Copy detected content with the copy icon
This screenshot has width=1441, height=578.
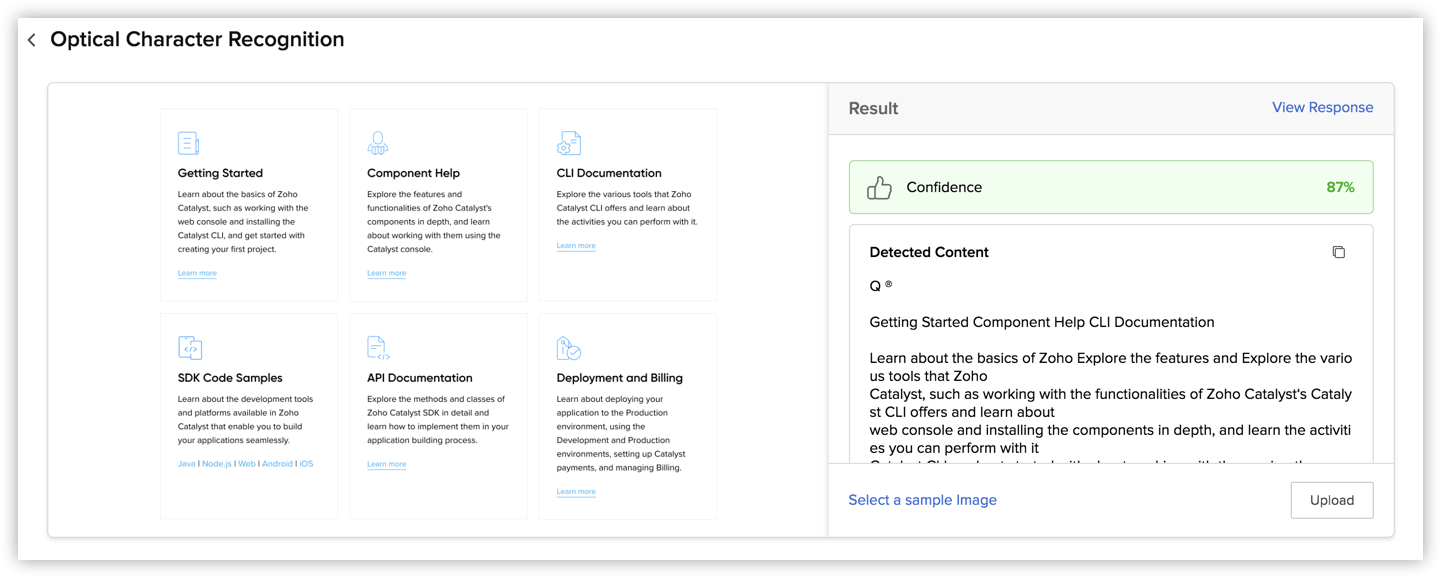(1339, 252)
